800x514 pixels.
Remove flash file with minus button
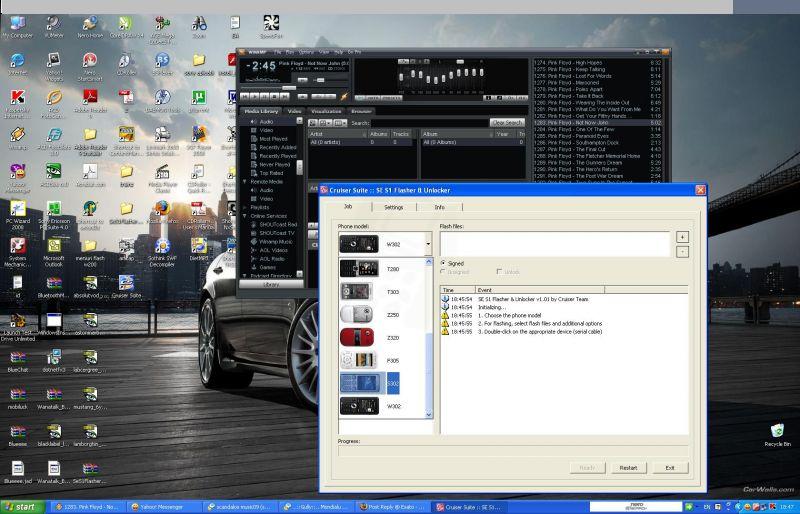click(x=682, y=252)
